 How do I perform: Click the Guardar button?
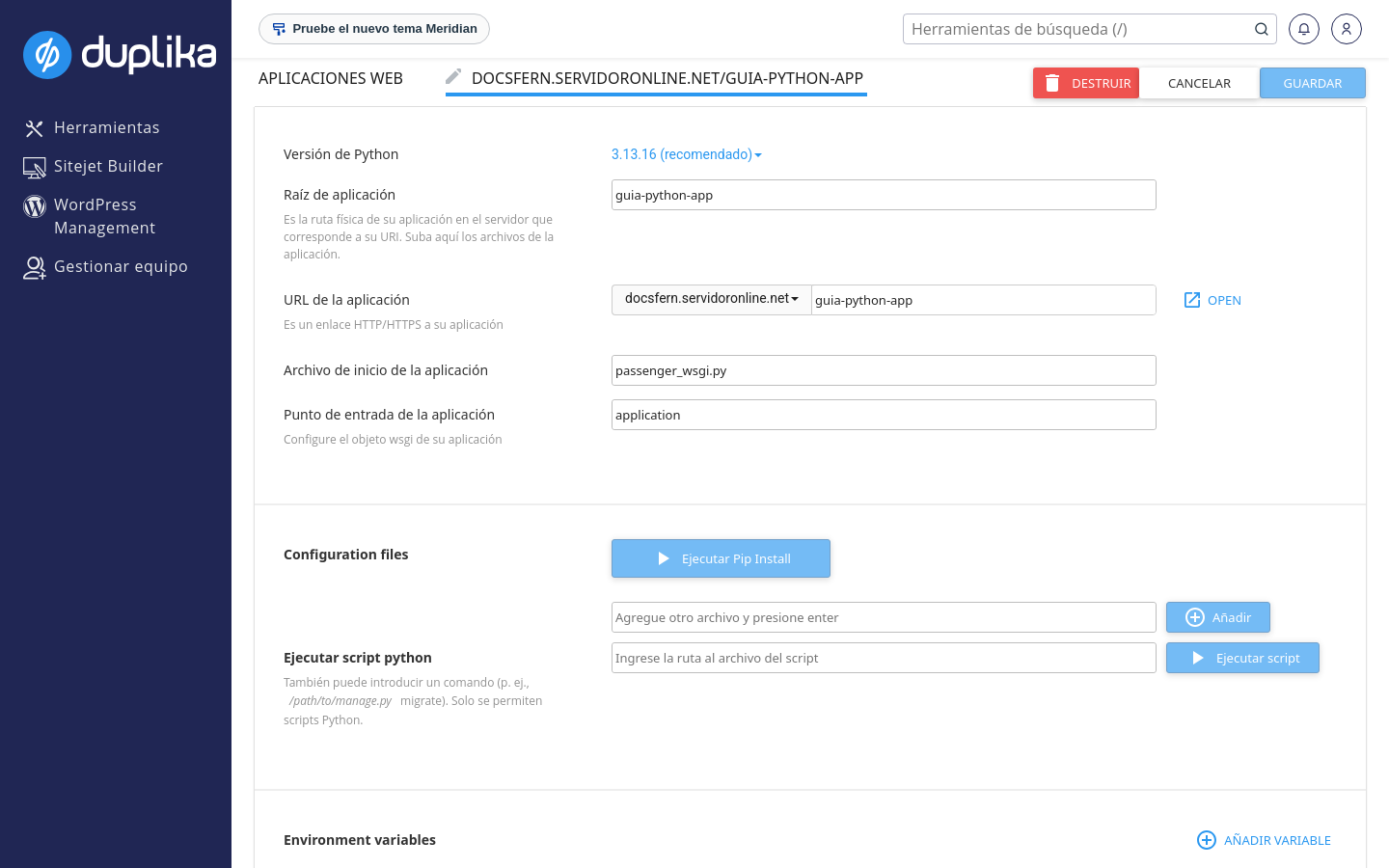point(1313,83)
